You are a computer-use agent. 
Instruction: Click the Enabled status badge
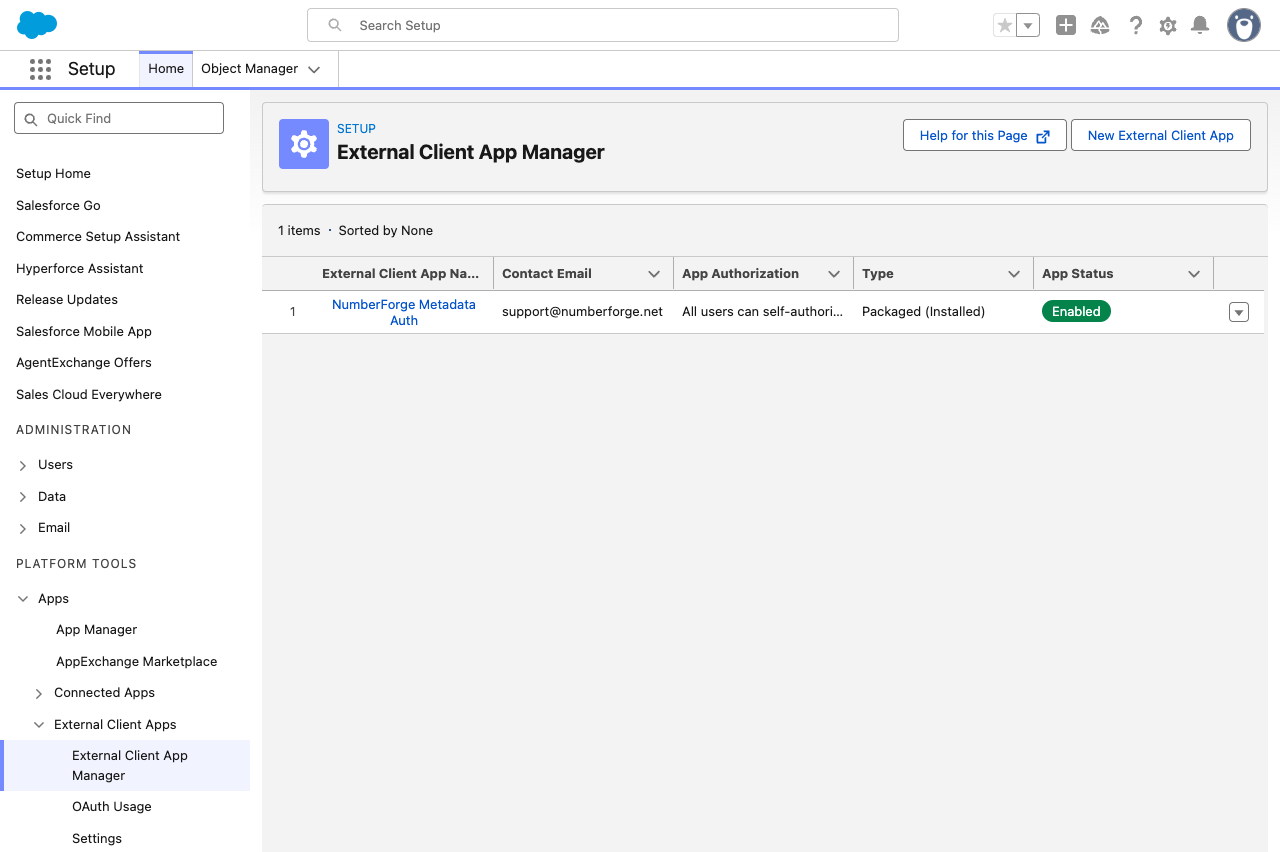1076,311
